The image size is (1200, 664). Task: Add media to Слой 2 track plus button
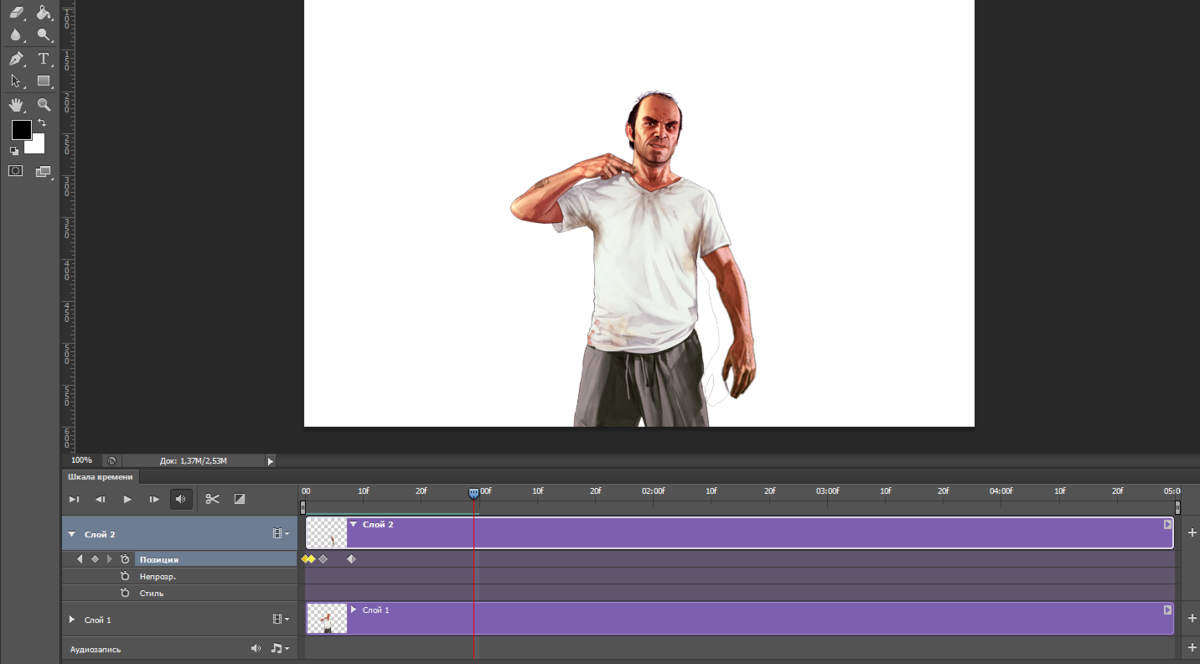tap(1190, 533)
